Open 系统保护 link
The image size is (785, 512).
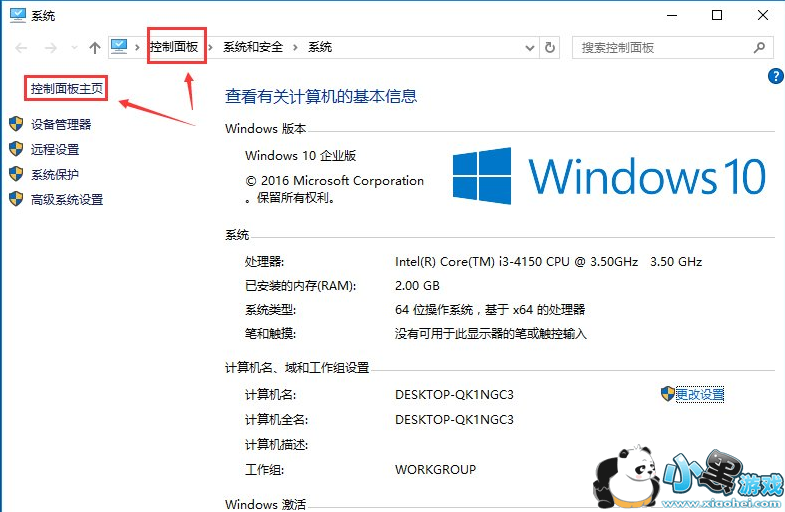55,174
